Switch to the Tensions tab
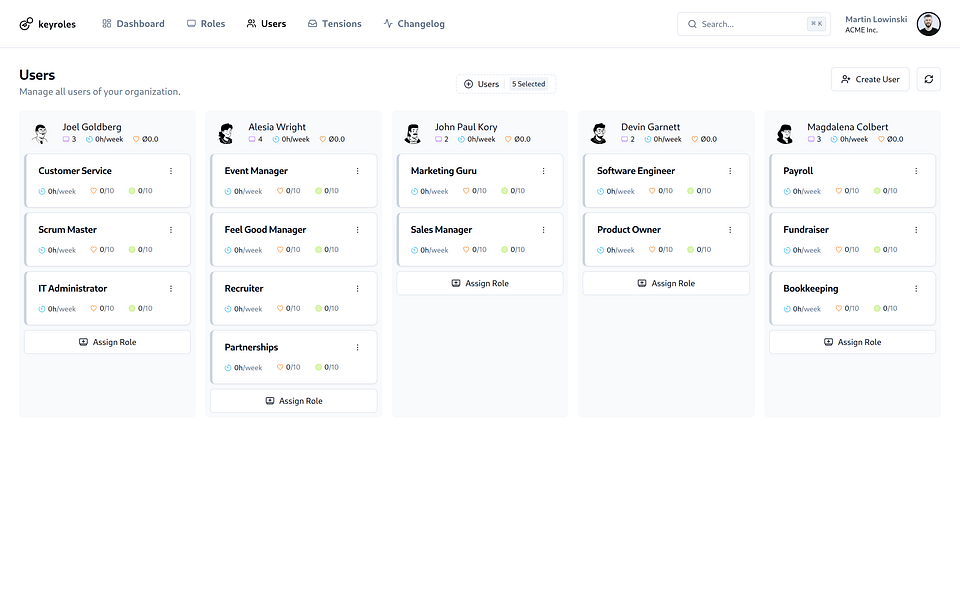 [x=334, y=24]
